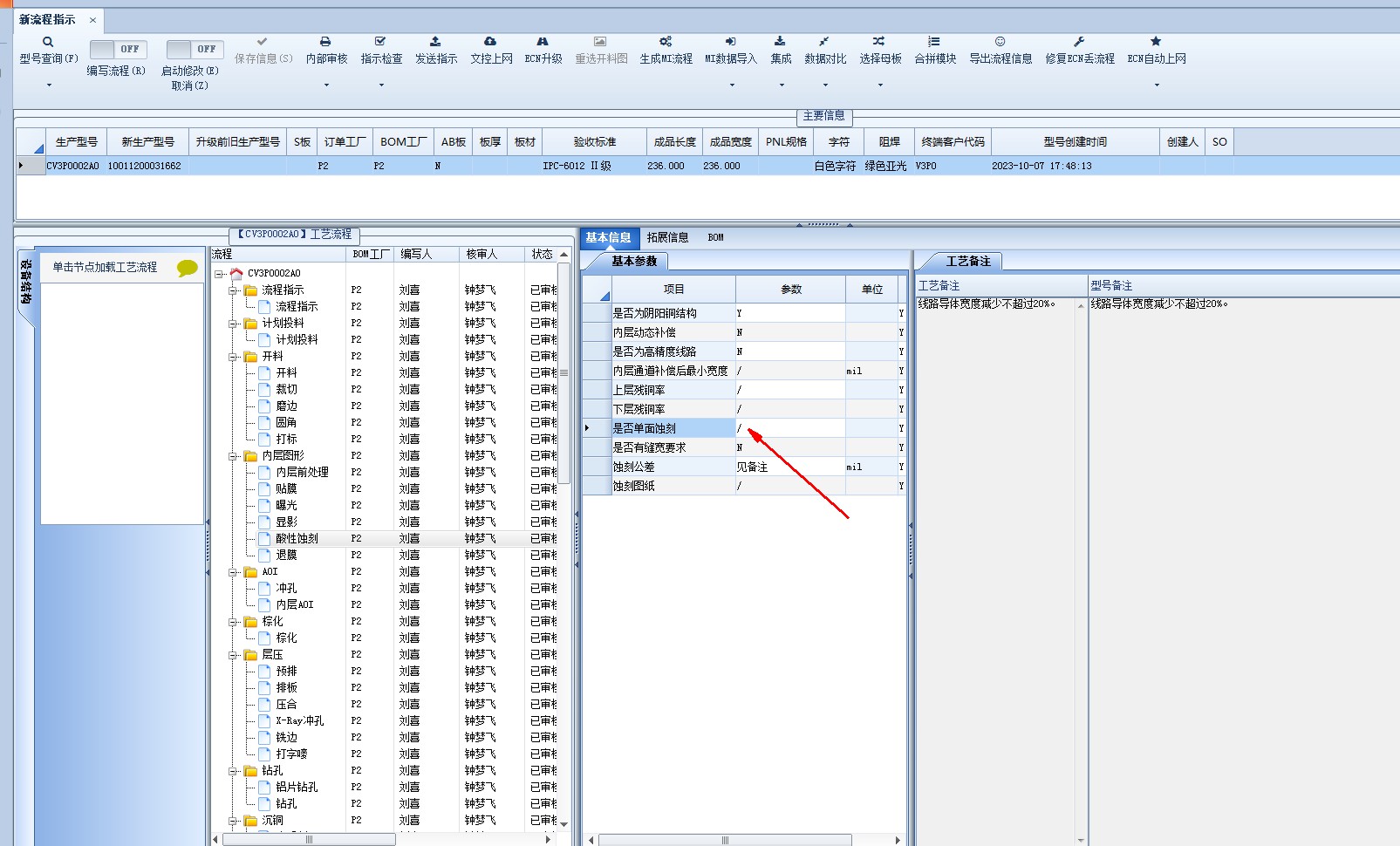Click the 数据对比 icon
This screenshot has height=846, width=1400.
tap(824, 41)
